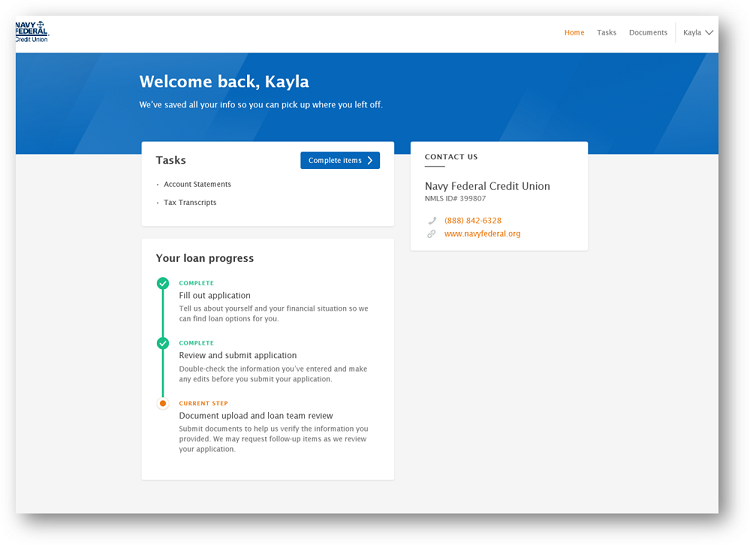Click the phone icon in Contact Us

(x=432, y=221)
